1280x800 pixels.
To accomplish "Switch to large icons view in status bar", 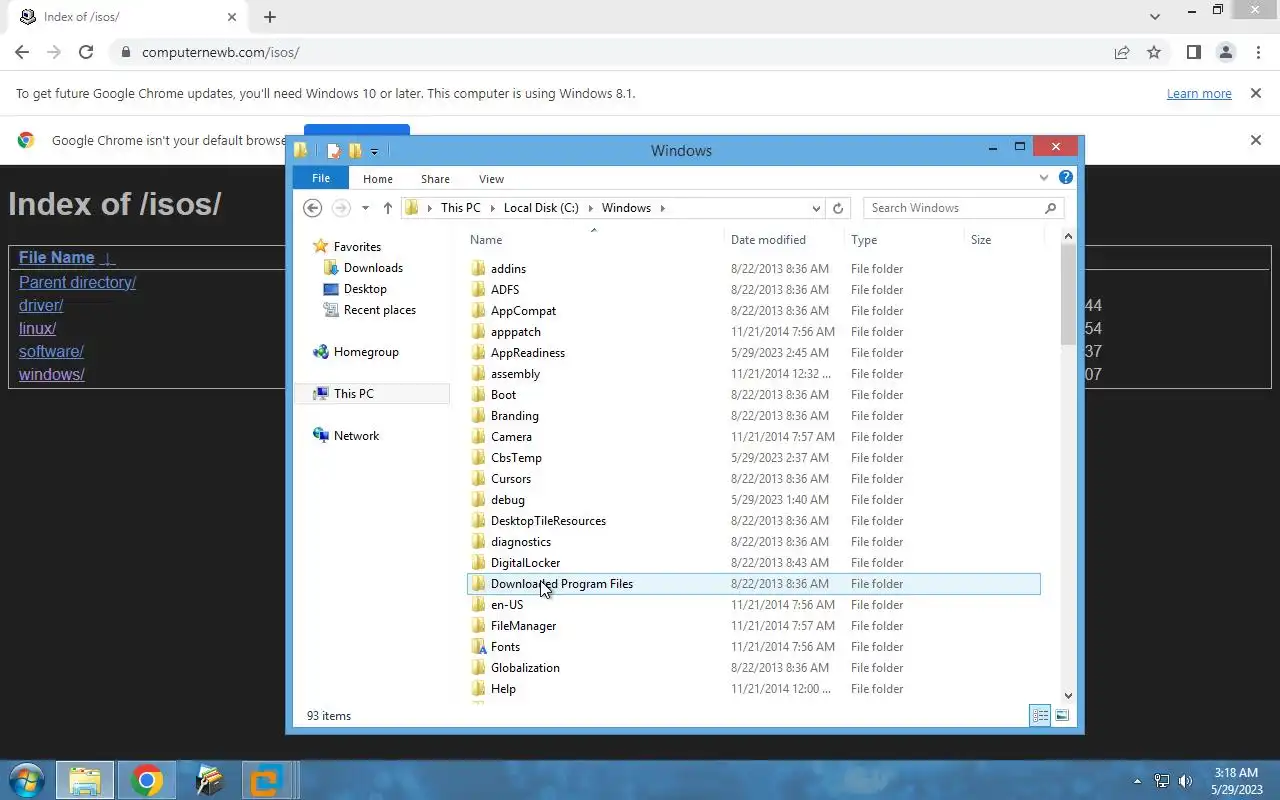I will [1062, 716].
